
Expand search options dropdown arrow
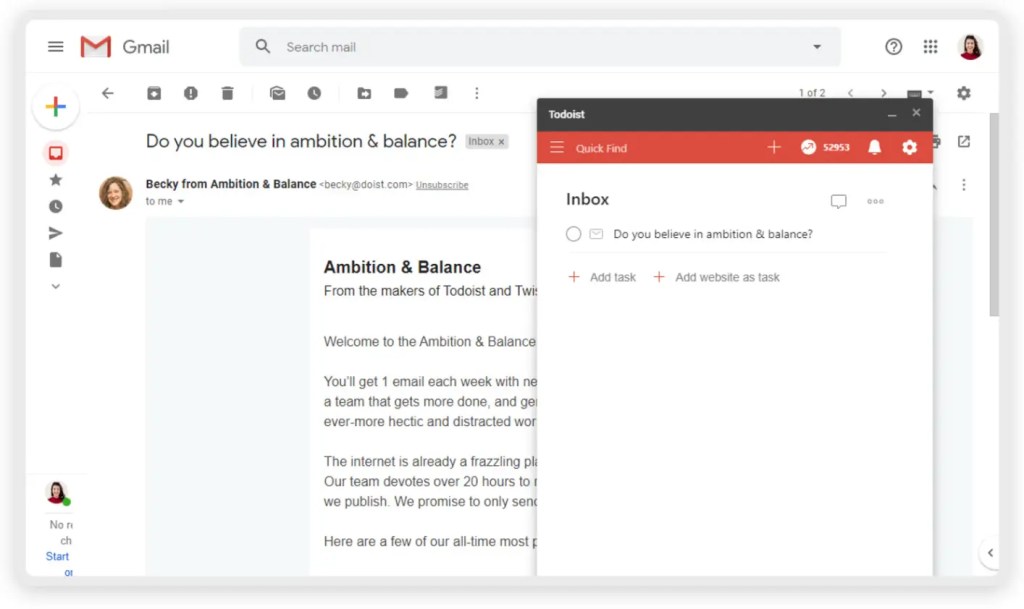[817, 47]
